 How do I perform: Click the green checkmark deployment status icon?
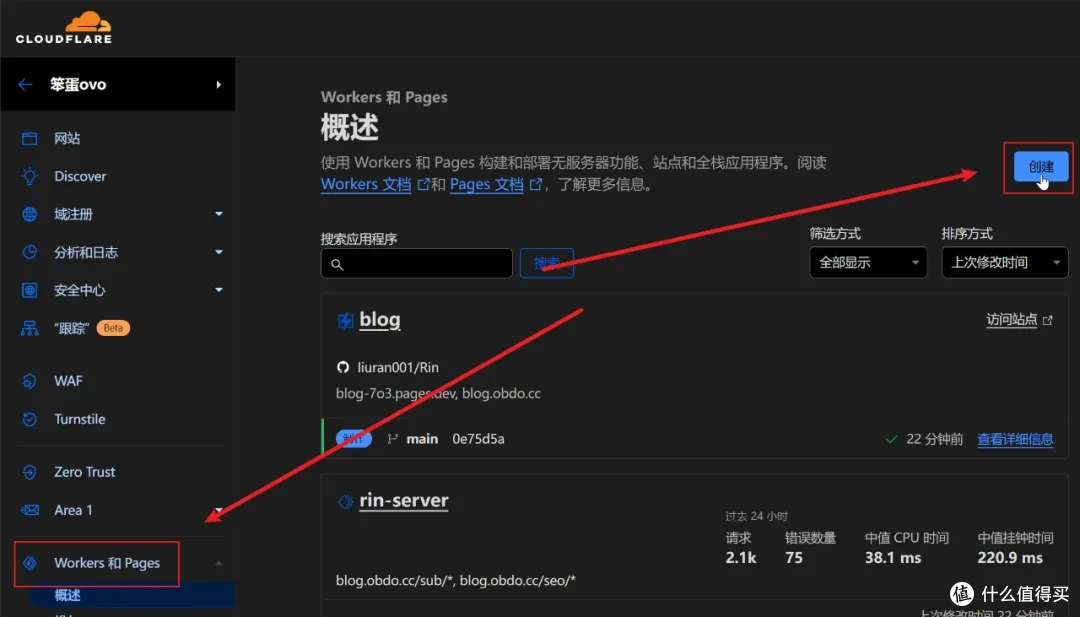tap(891, 439)
